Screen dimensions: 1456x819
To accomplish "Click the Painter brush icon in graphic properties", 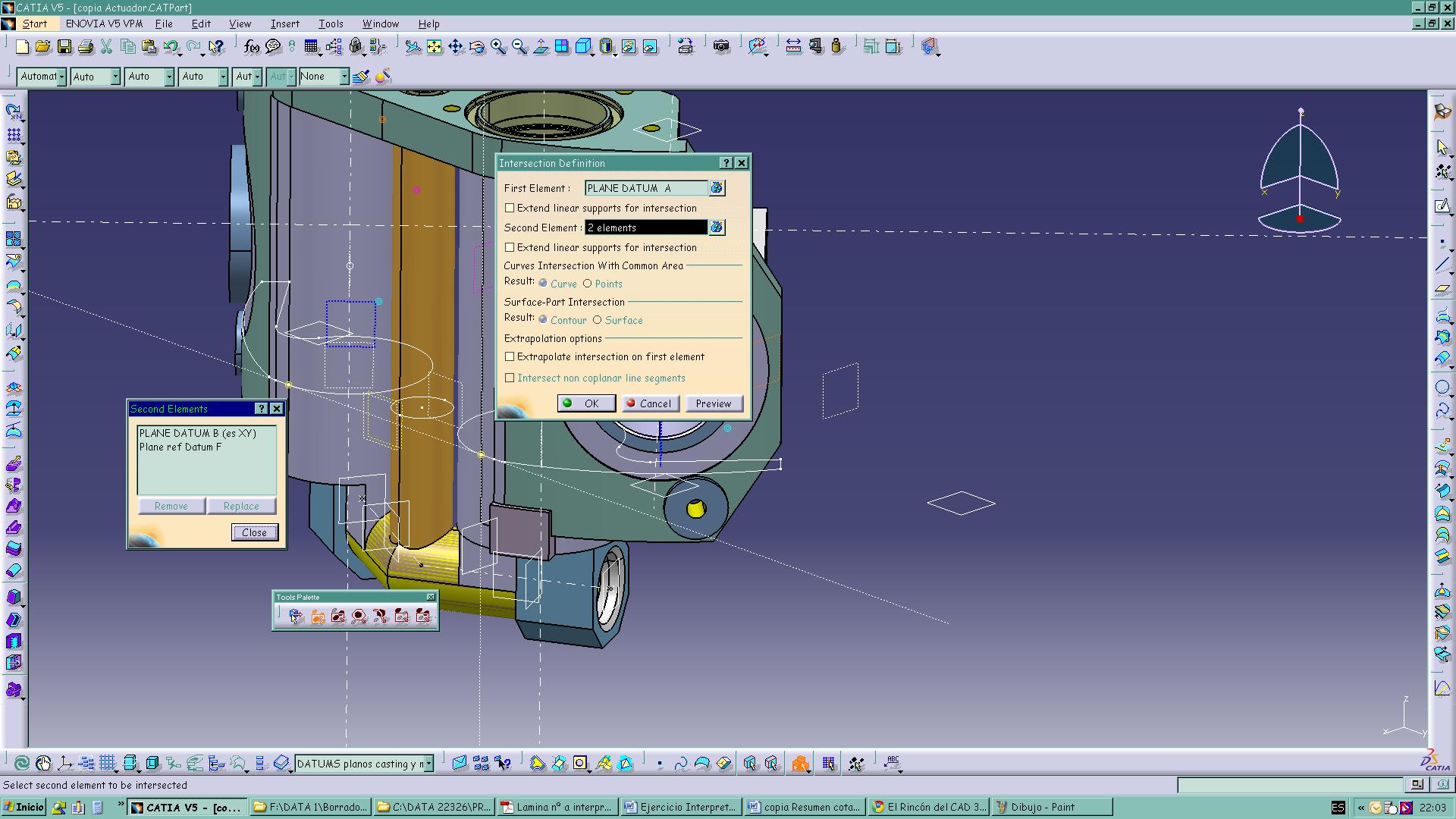I will pos(361,77).
